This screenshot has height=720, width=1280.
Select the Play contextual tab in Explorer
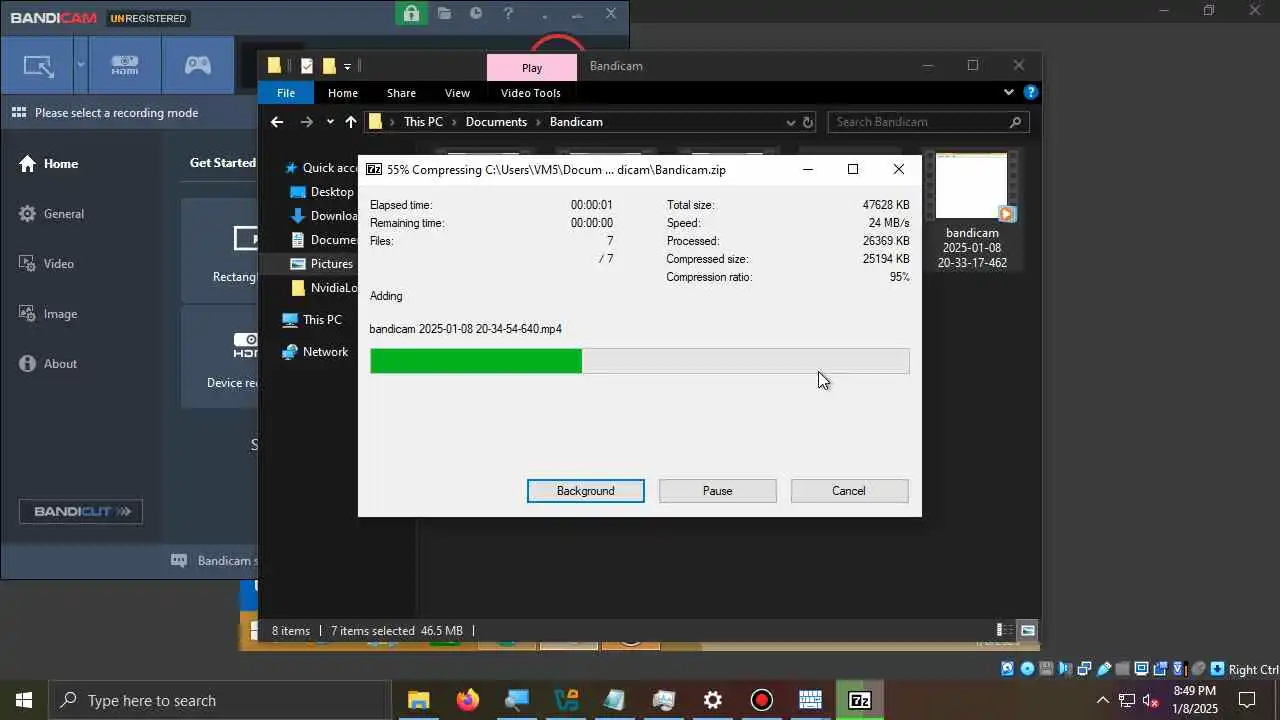click(x=532, y=68)
